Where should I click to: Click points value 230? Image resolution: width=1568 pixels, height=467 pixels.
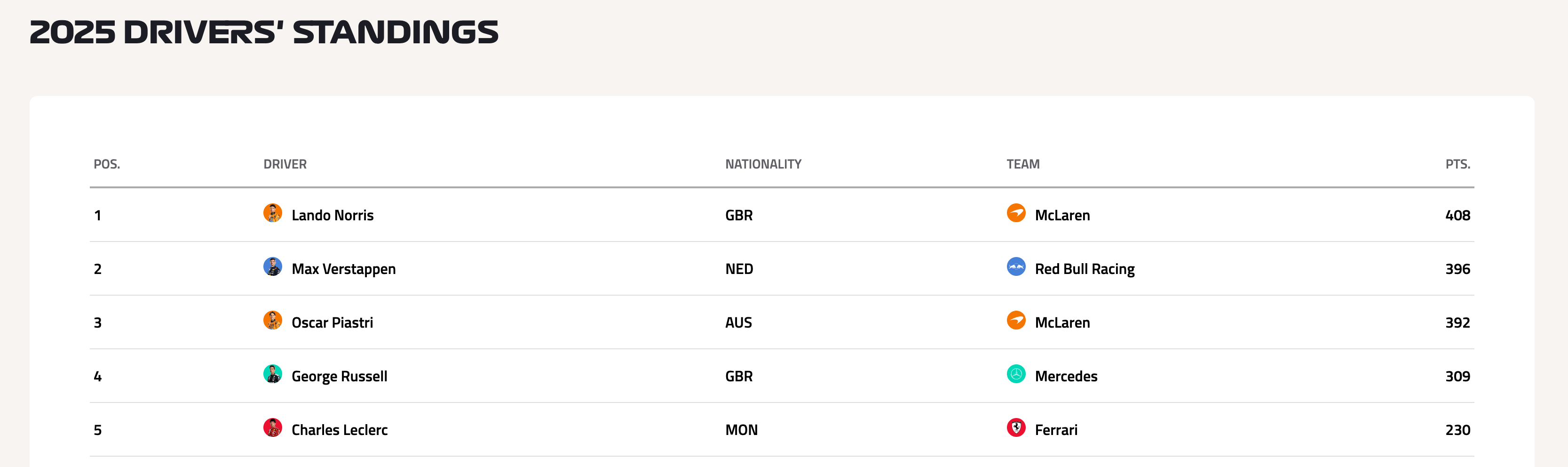[x=1458, y=430]
